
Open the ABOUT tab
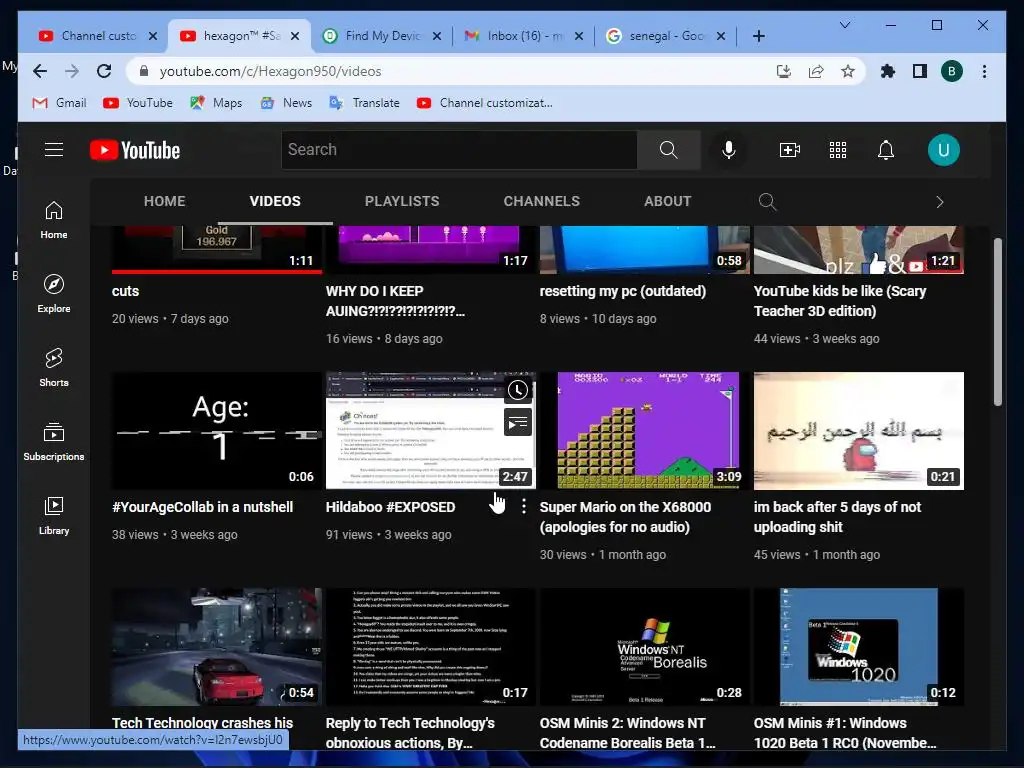pos(667,201)
